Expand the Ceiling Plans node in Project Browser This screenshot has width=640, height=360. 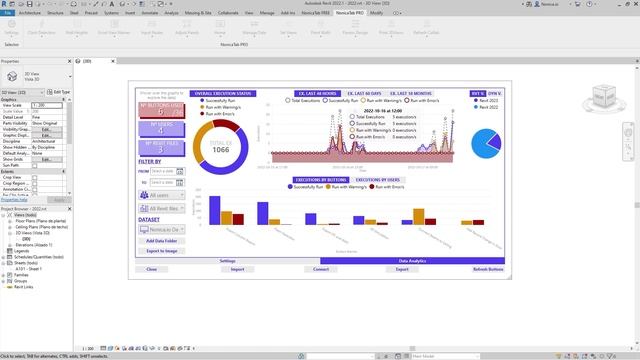[x=10, y=227]
